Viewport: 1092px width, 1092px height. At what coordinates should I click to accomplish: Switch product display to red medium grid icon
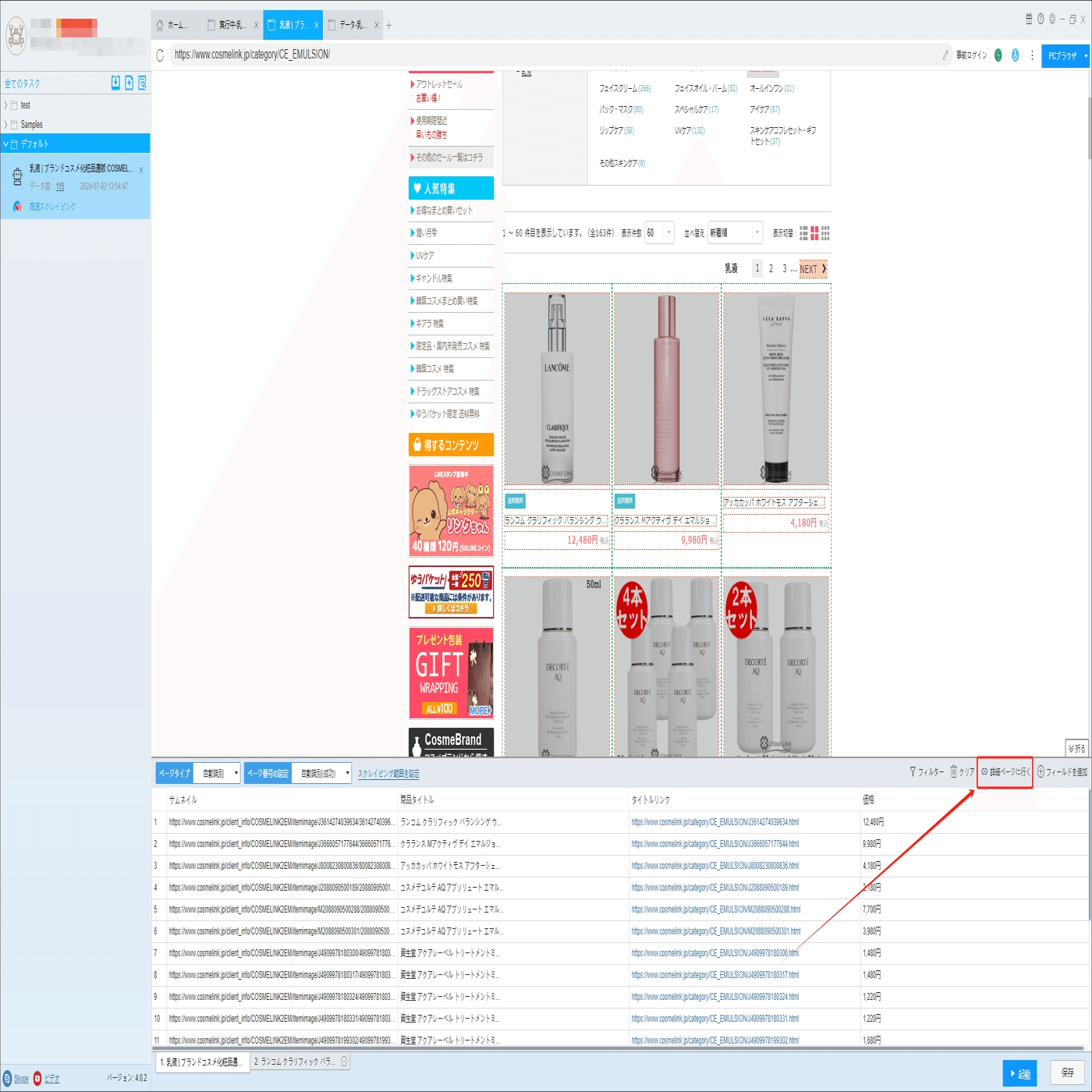814,233
